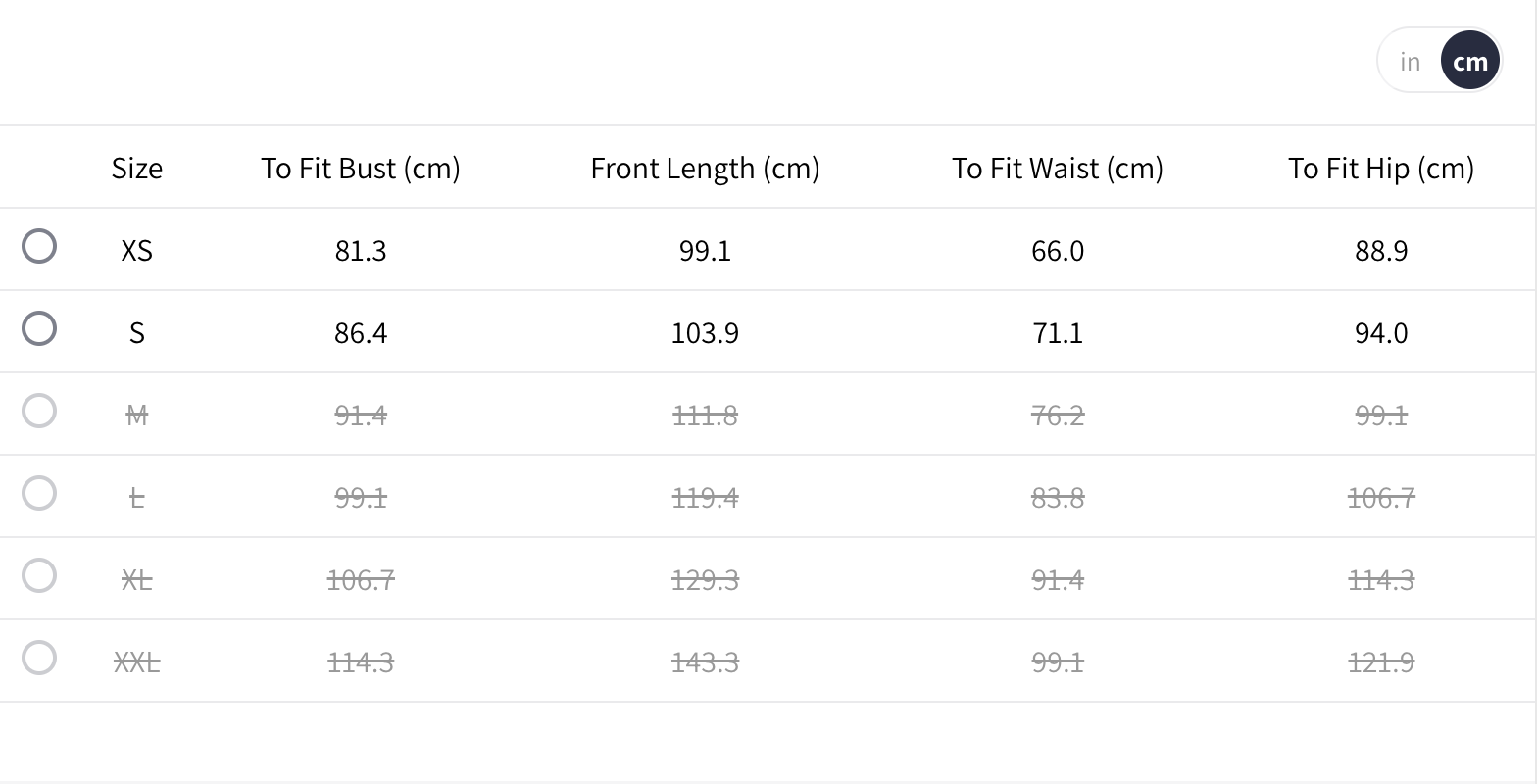Click the struck-through XXL size label
This screenshot has height=784, width=1537.
coord(137,662)
